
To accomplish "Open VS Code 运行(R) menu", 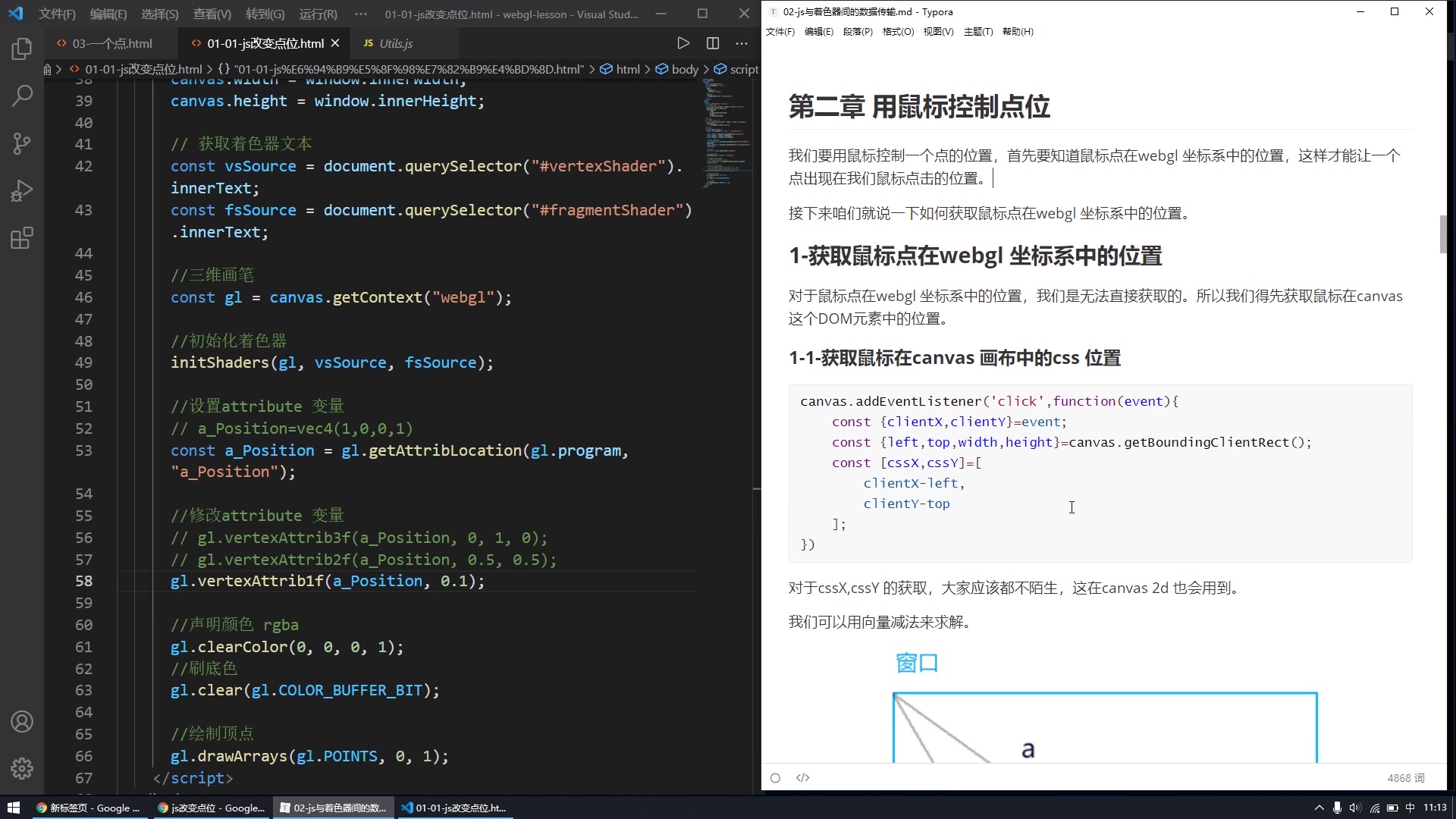I will point(318,14).
